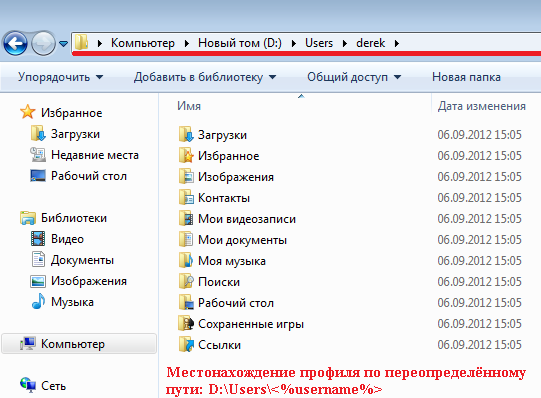The height and width of the screenshot is (398, 541).
Task: Go back with the blue Back arrow
Action: coord(15,43)
